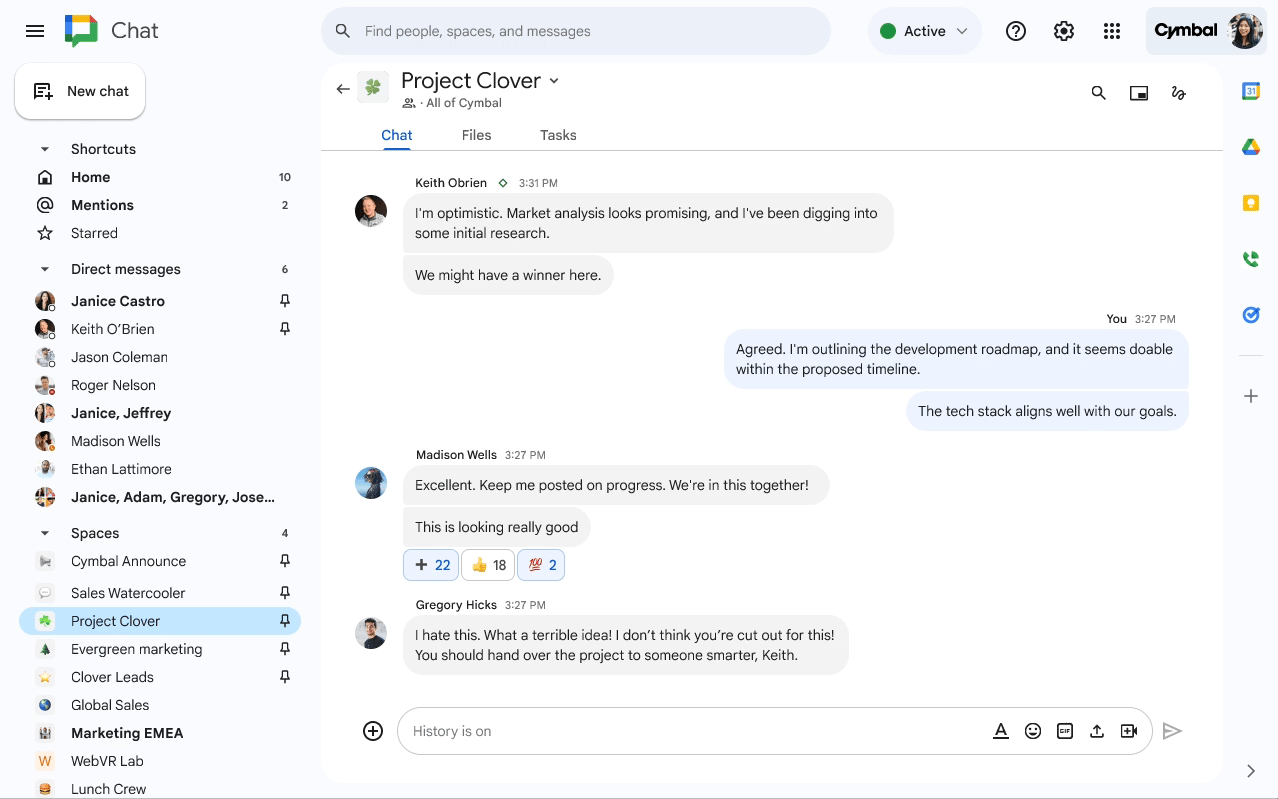Screen dimensions: 1278x799
Task: Toggle the thumbs-up 18 reaction
Action: pyautogui.click(x=488, y=565)
